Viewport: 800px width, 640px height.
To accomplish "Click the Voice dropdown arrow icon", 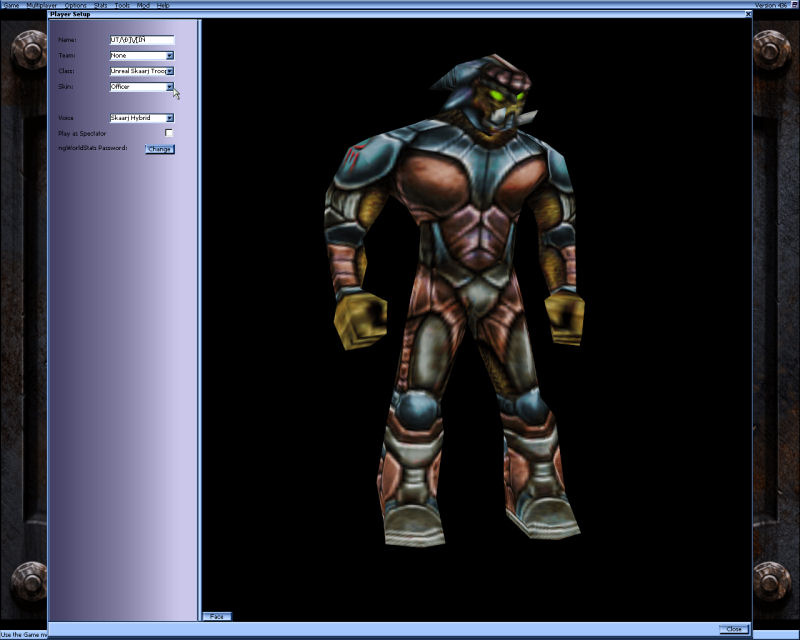I will [168, 118].
